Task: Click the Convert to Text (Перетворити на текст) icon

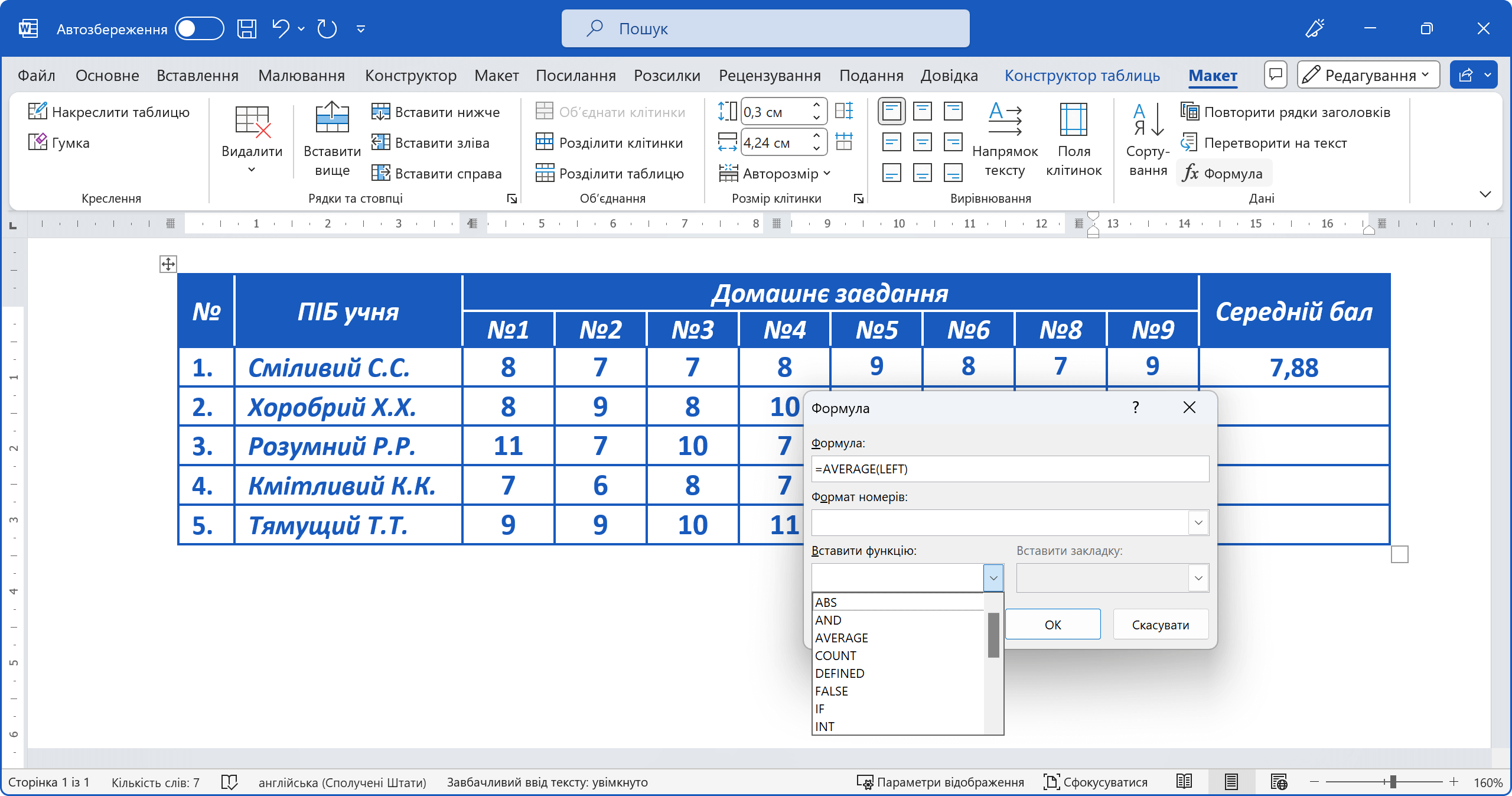Action: tap(1188, 142)
